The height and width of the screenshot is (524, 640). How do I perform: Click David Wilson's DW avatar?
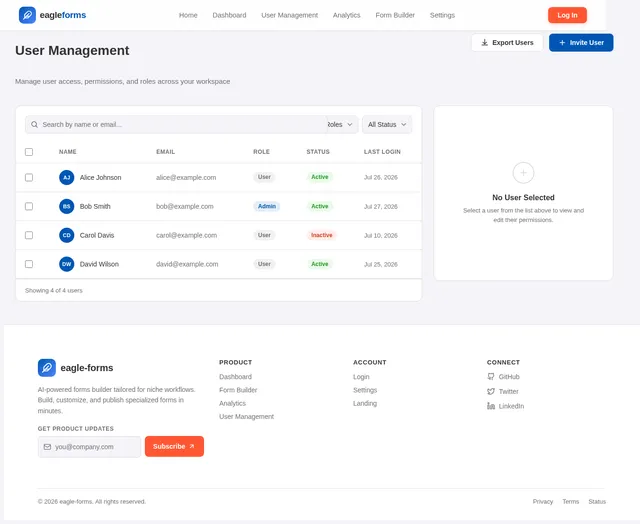click(67, 264)
